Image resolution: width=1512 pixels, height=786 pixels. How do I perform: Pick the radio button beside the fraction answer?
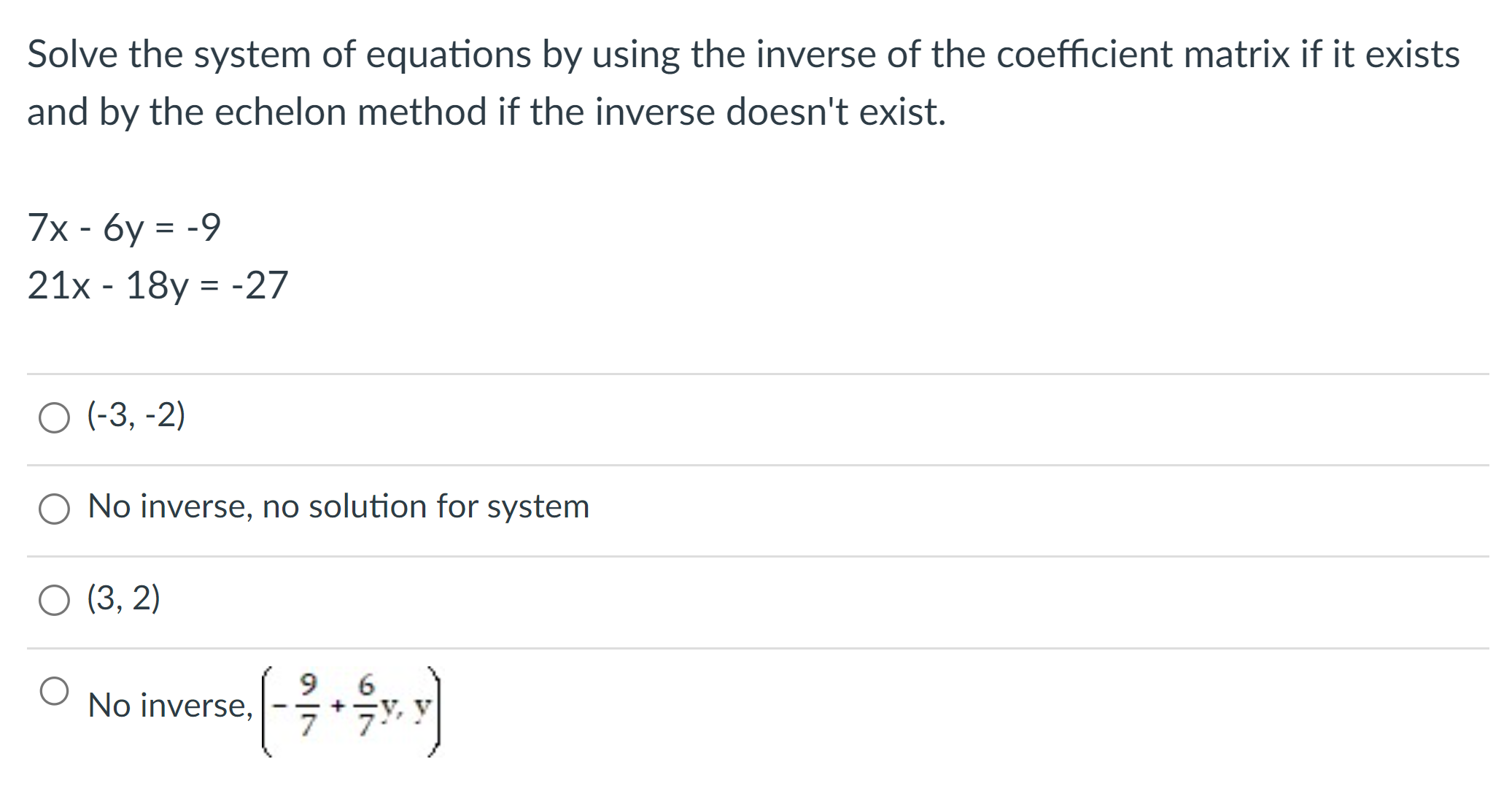click(54, 690)
